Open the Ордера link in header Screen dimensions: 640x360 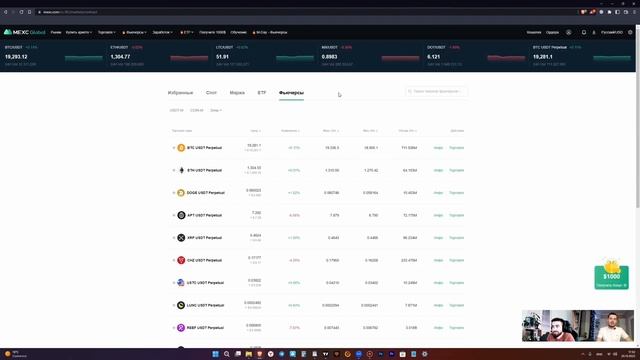[x=552, y=32]
